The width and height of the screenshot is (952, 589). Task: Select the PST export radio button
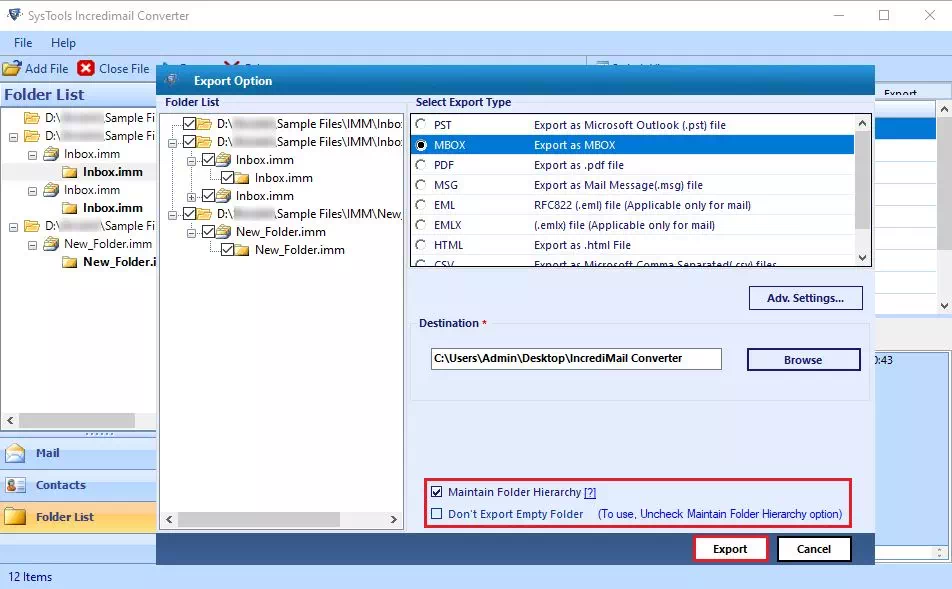(421, 124)
